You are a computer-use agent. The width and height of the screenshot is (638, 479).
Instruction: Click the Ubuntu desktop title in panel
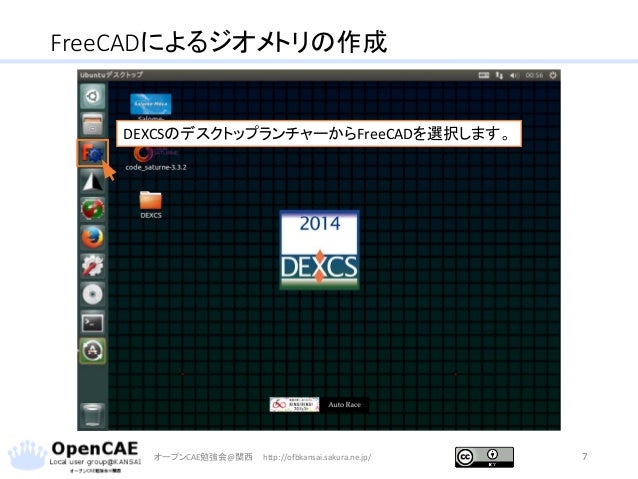111,75
